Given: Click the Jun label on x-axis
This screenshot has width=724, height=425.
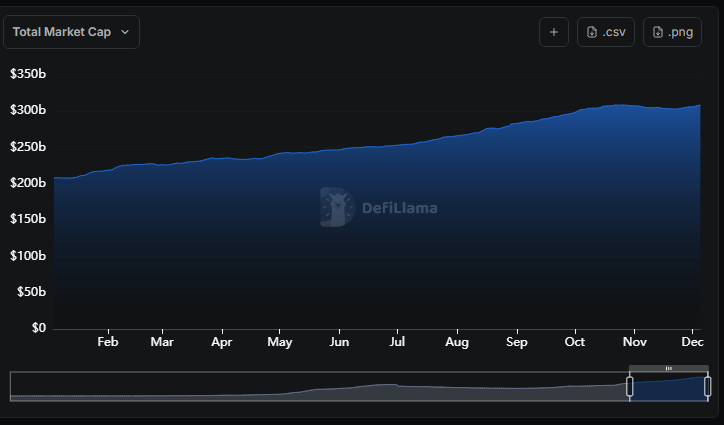Looking at the screenshot, I should coord(339,342).
